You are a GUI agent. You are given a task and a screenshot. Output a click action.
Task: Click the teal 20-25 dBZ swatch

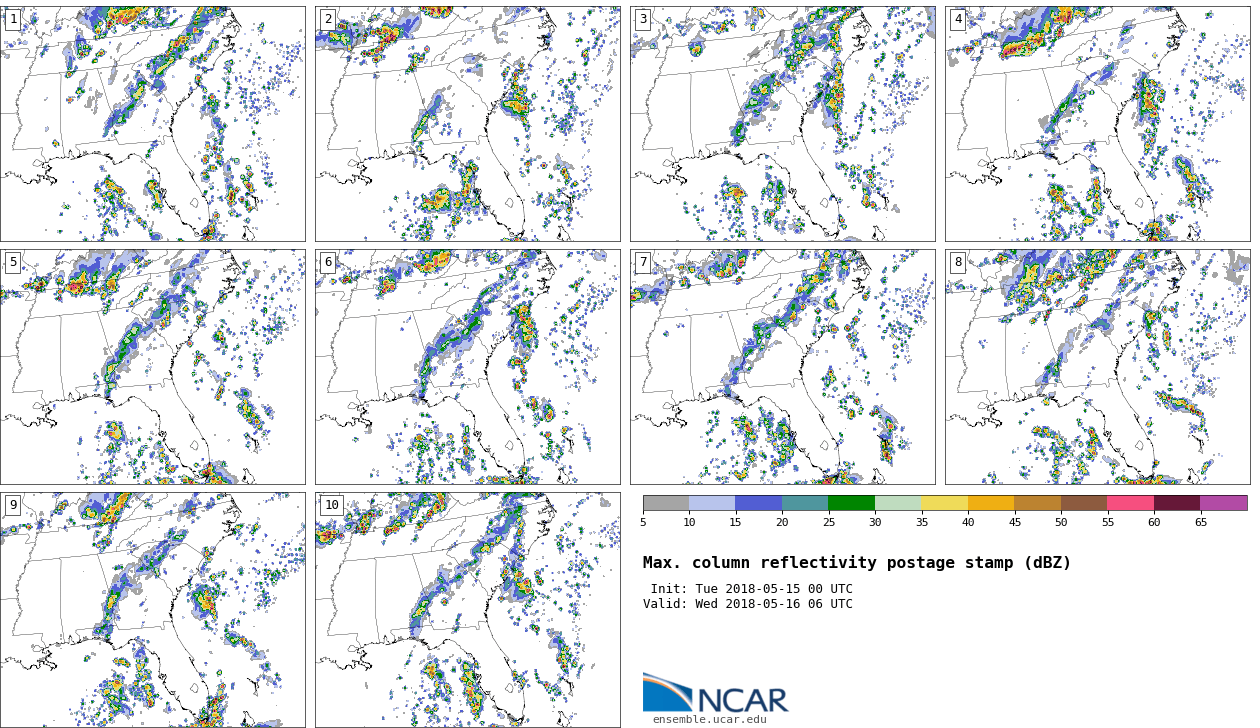(x=805, y=503)
